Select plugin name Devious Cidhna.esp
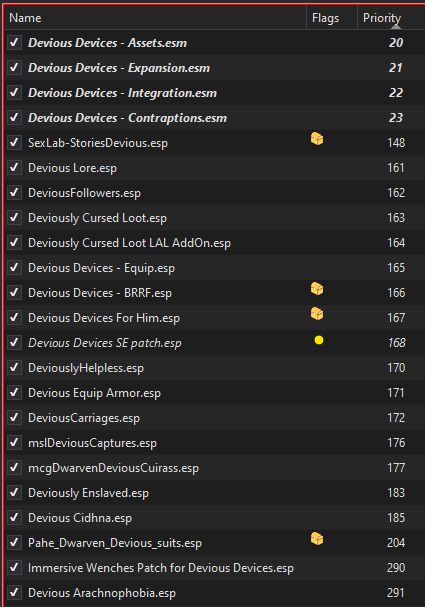The image size is (425, 607). pyautogui.click(x=80, y=518)
